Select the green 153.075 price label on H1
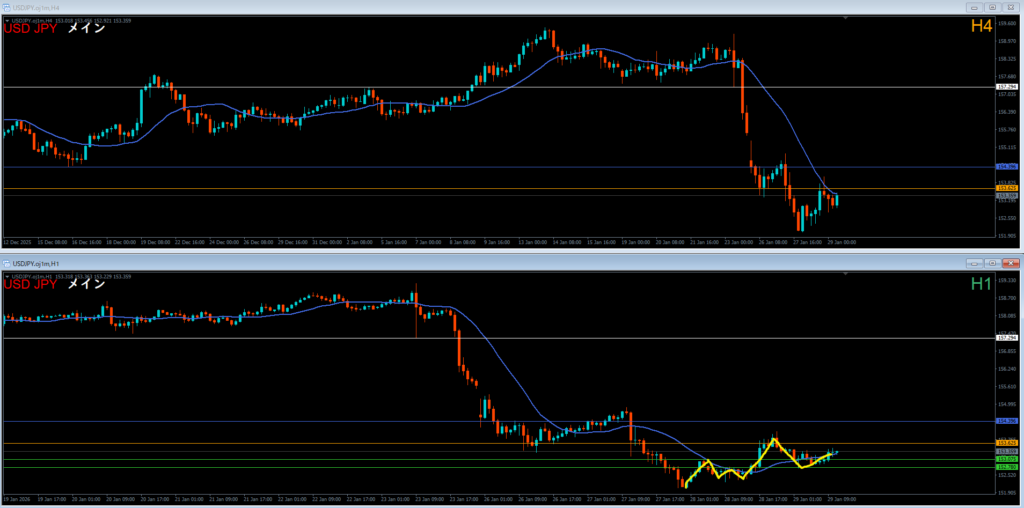This screenshot has width=1024, height=508. [x=1007, y=459]
